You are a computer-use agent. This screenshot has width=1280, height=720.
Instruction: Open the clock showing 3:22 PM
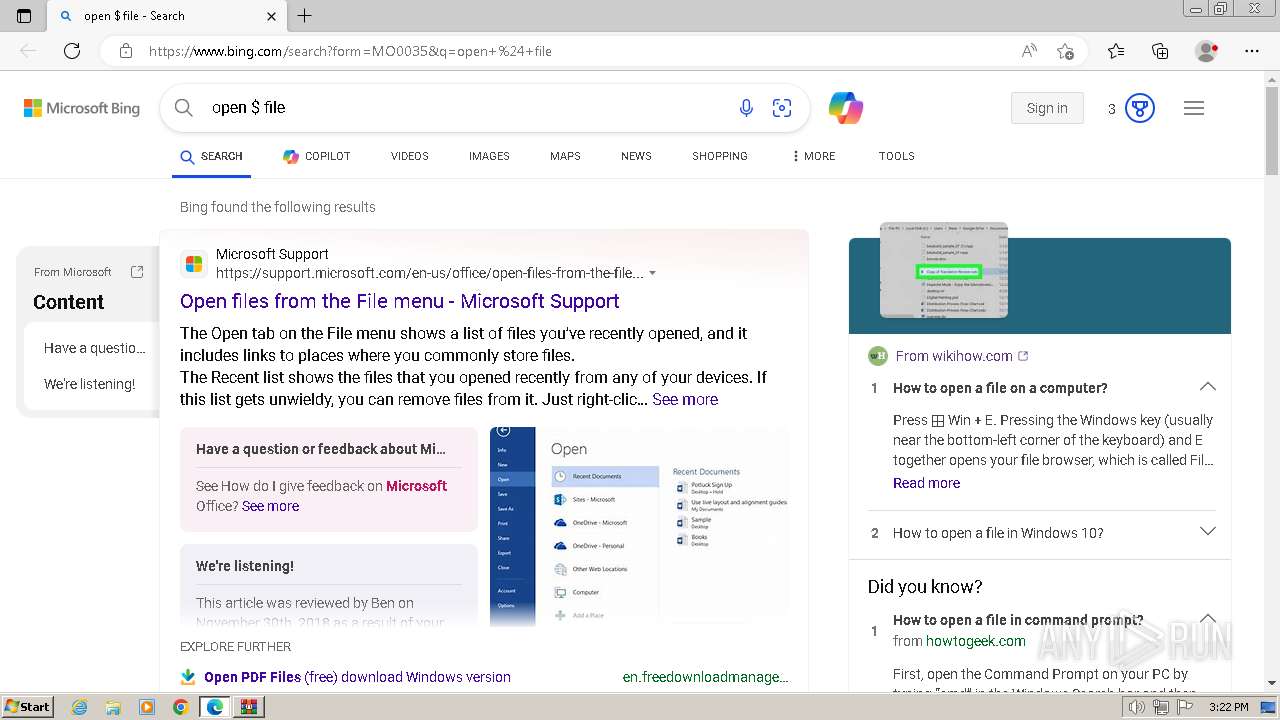point(1228,707)
